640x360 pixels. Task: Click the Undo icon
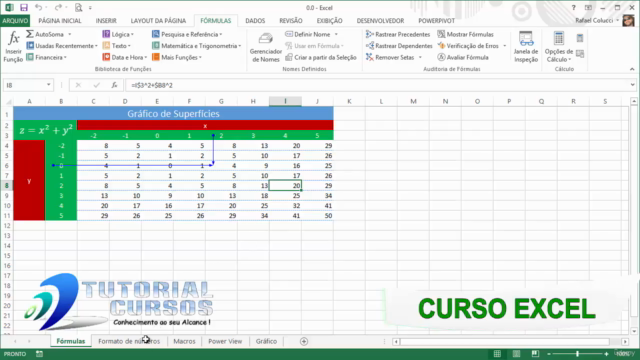pos(38,7)
